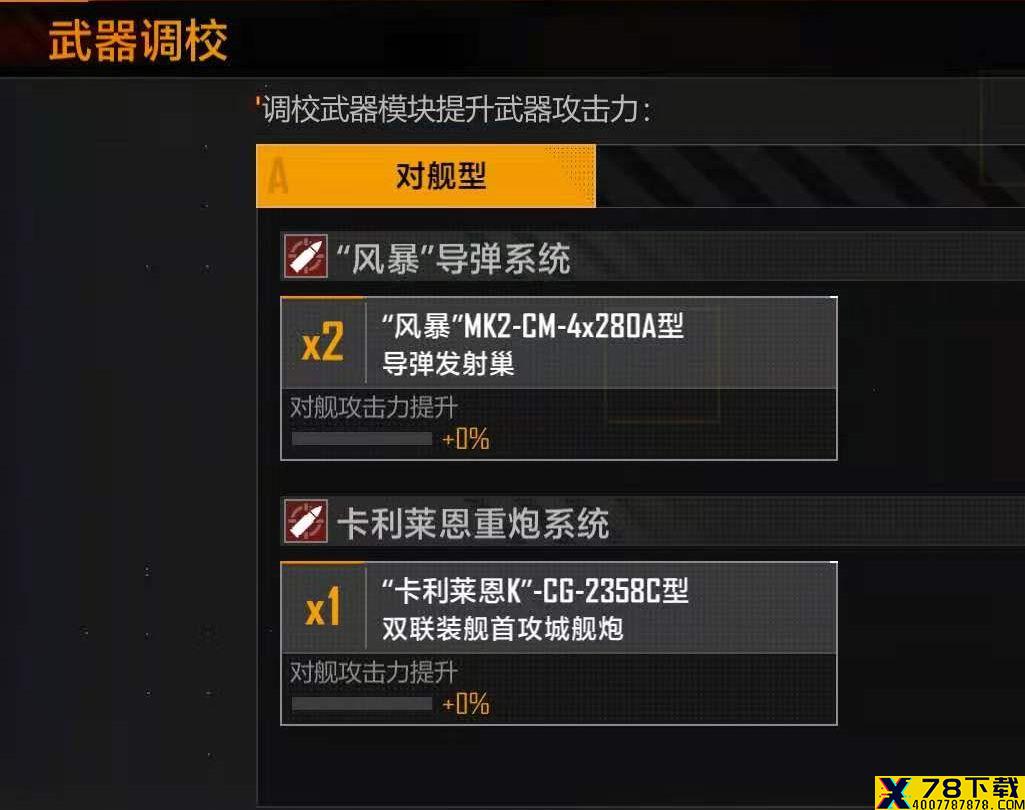
Task: Click the x1 quantity badge
Action: pyautogui.click(x=323, y=607)
